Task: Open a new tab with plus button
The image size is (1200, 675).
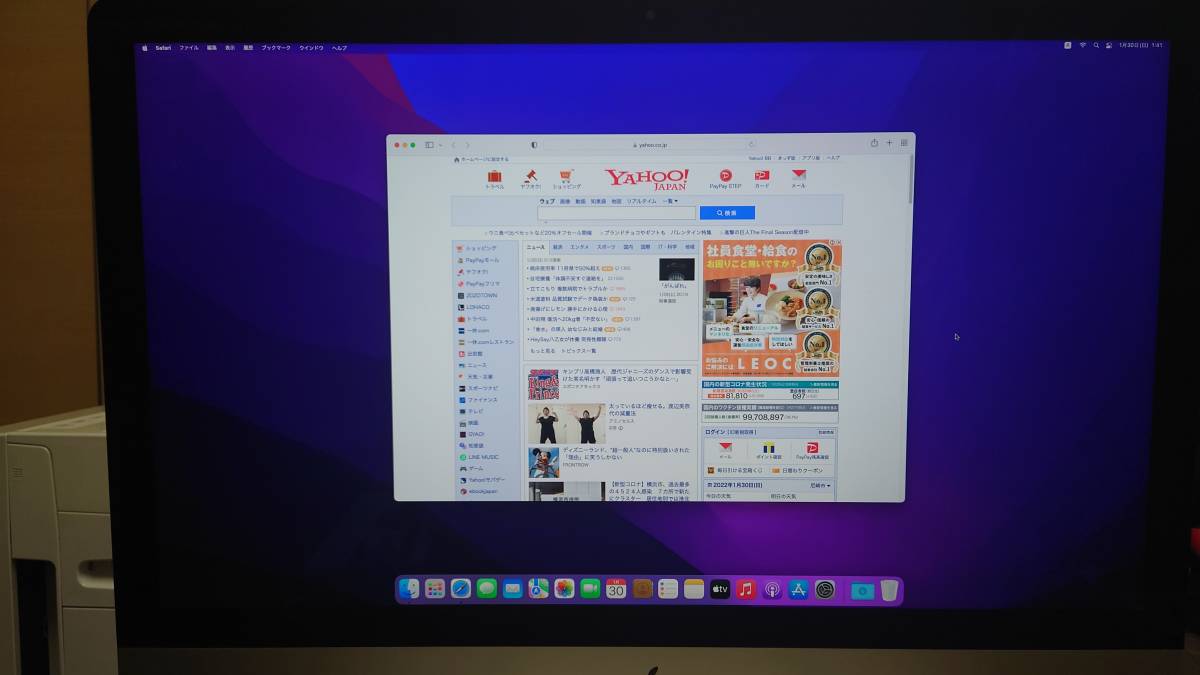Action: [x=889, y=143]
